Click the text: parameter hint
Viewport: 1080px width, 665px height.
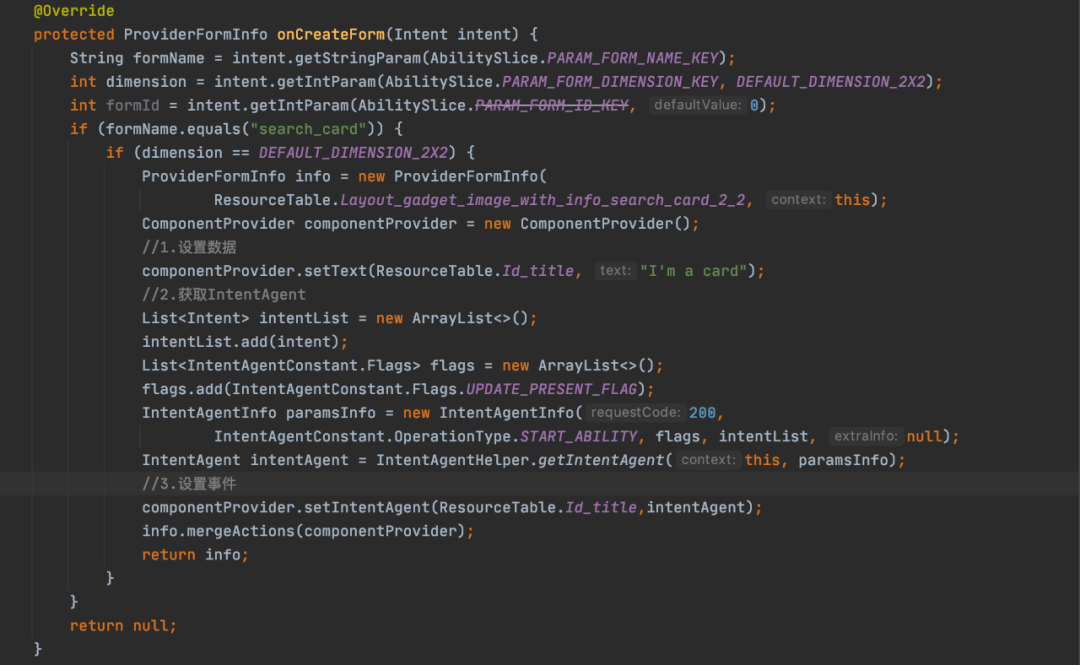pyautogui.click(x=615, y=271)
